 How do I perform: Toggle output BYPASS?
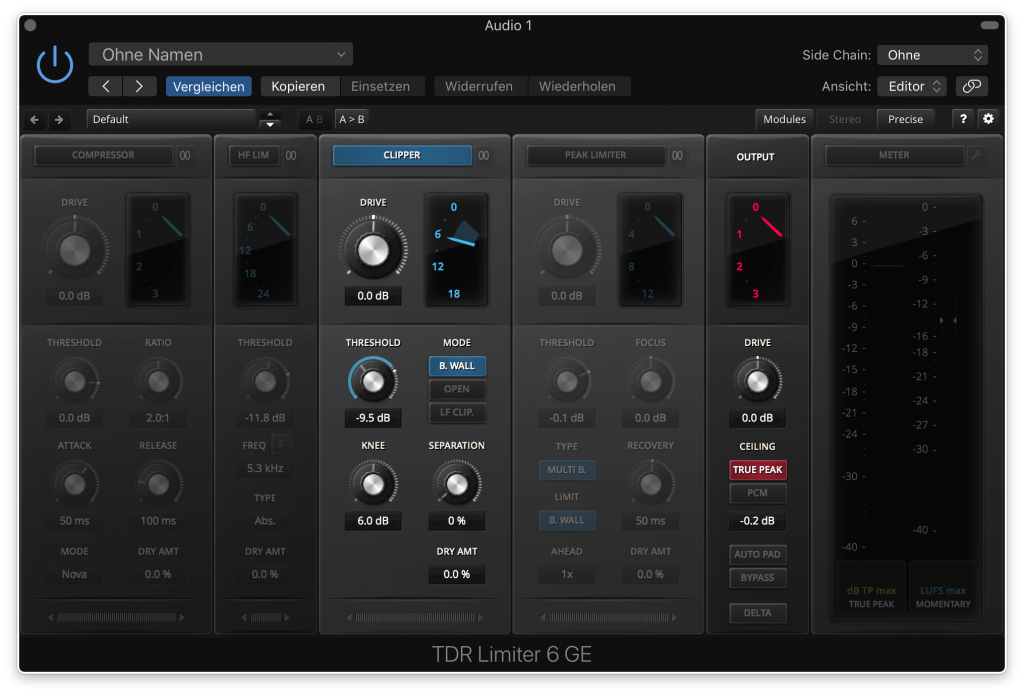pos(758,577)
